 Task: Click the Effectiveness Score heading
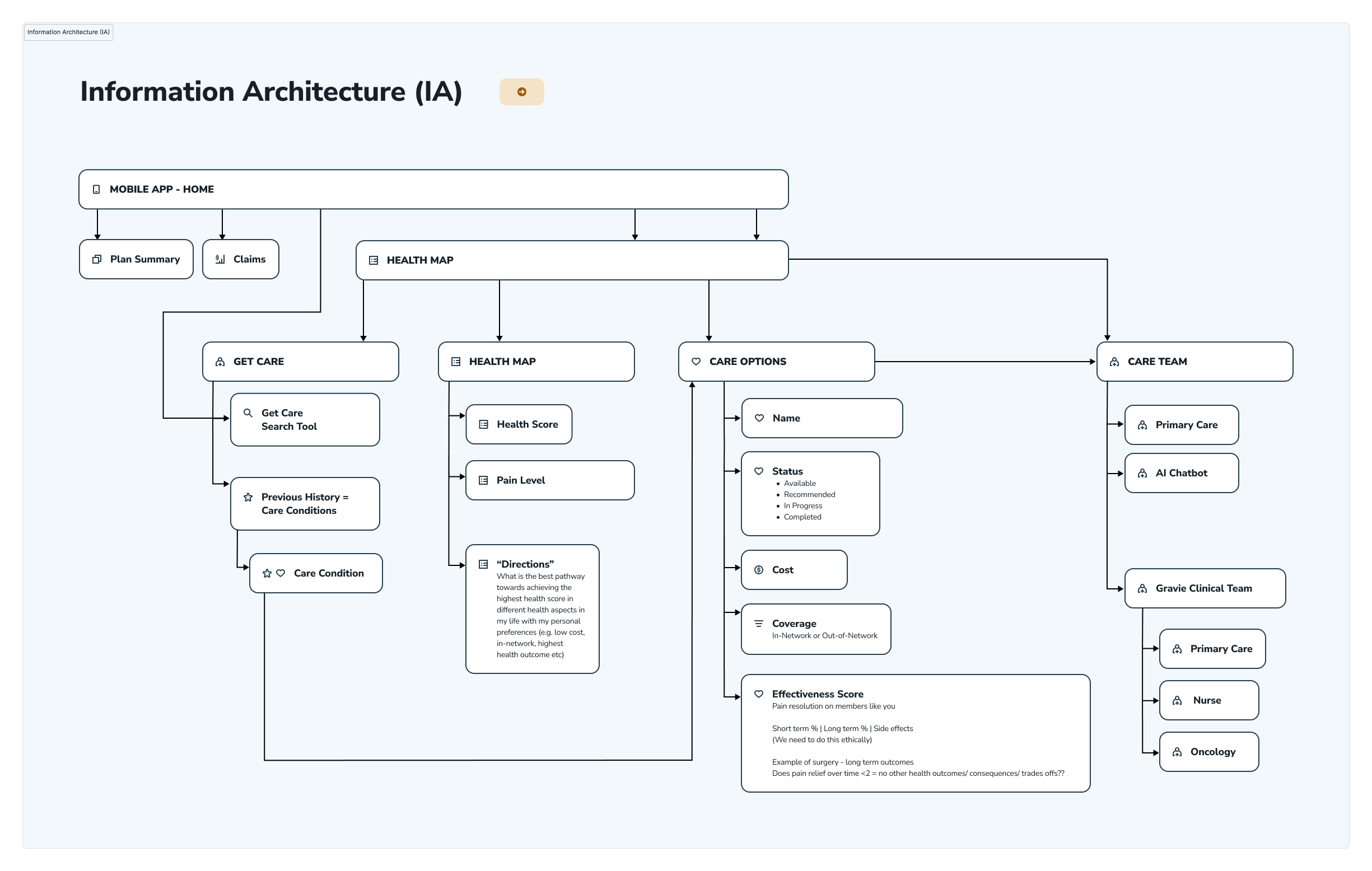[x=818, y=694]
